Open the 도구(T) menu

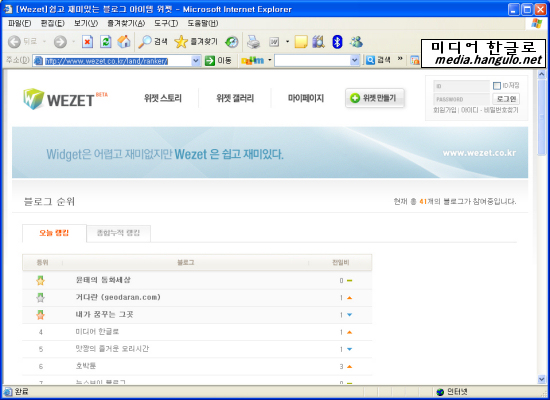pyautogui.click(x=166, y=23)
